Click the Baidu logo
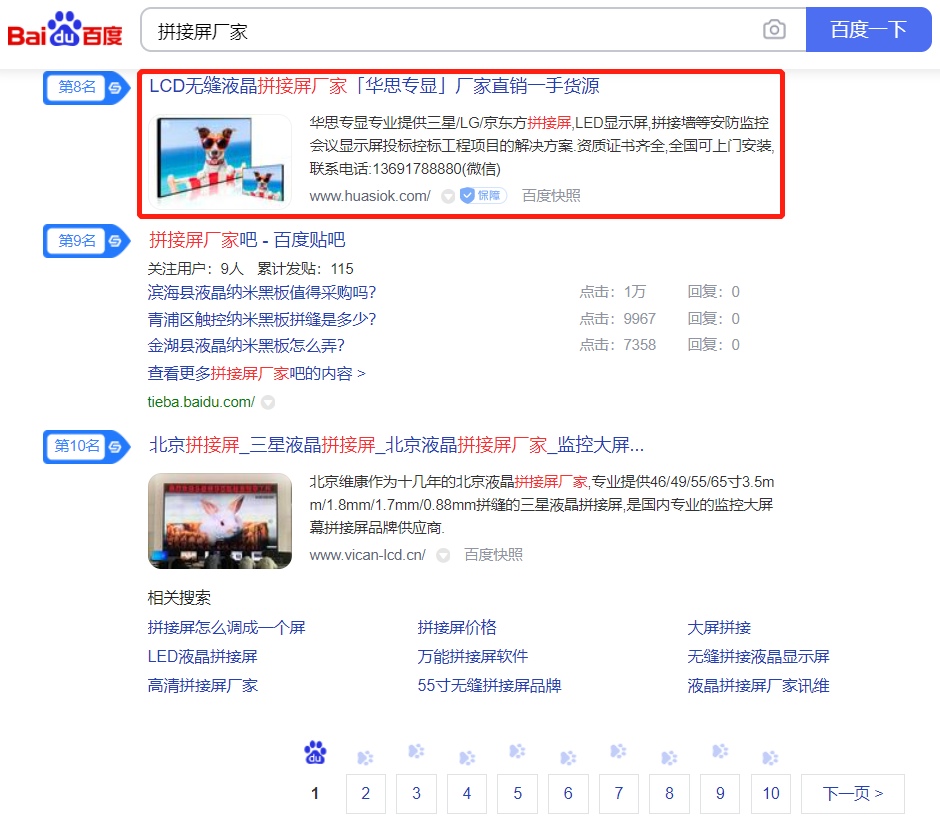940x831 pixels. [x=65, y=29]
